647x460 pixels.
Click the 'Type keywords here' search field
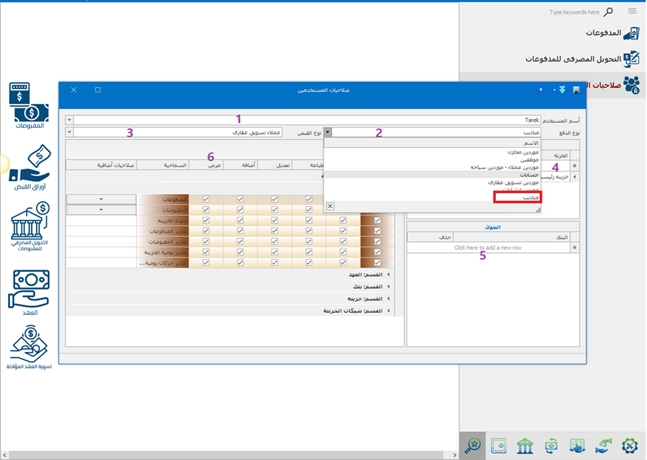pos(575,12)
